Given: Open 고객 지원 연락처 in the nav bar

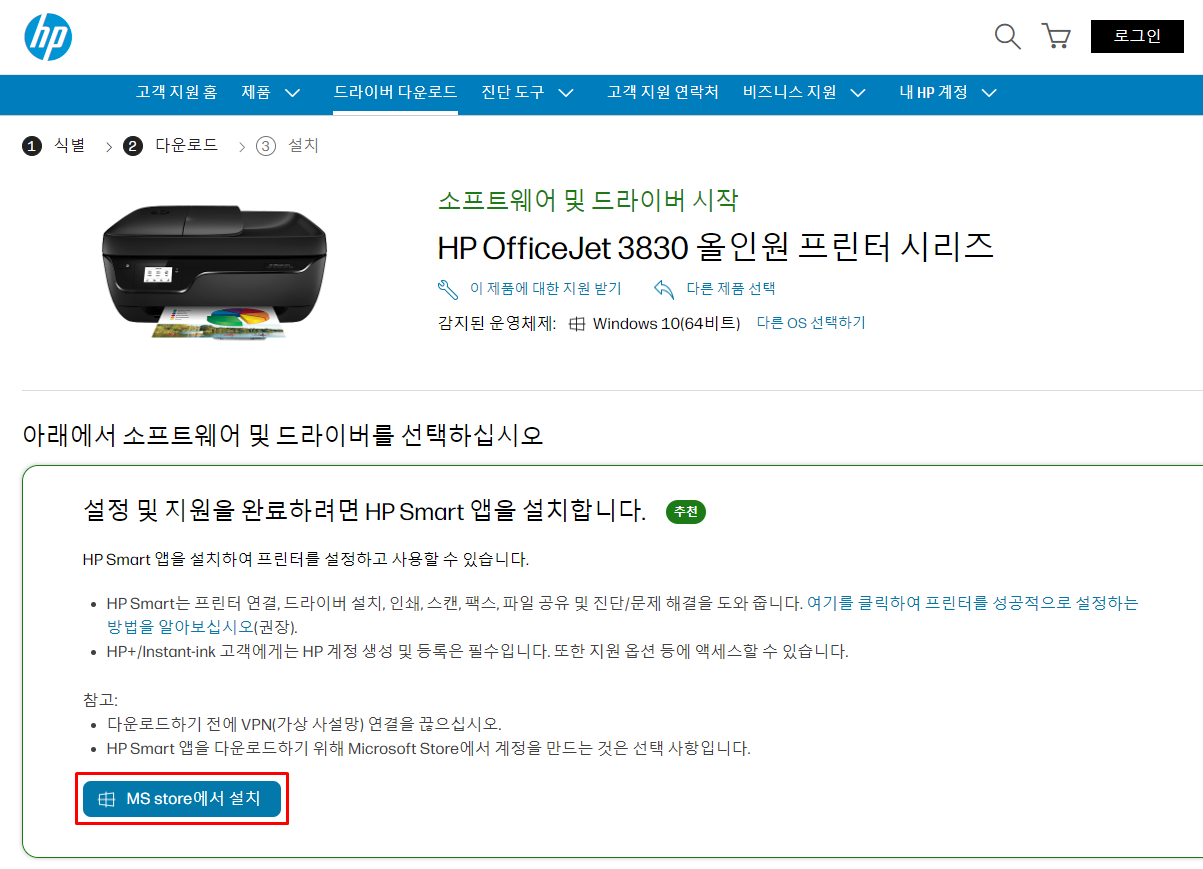Looking at the screenshot, I should point(663,92).
